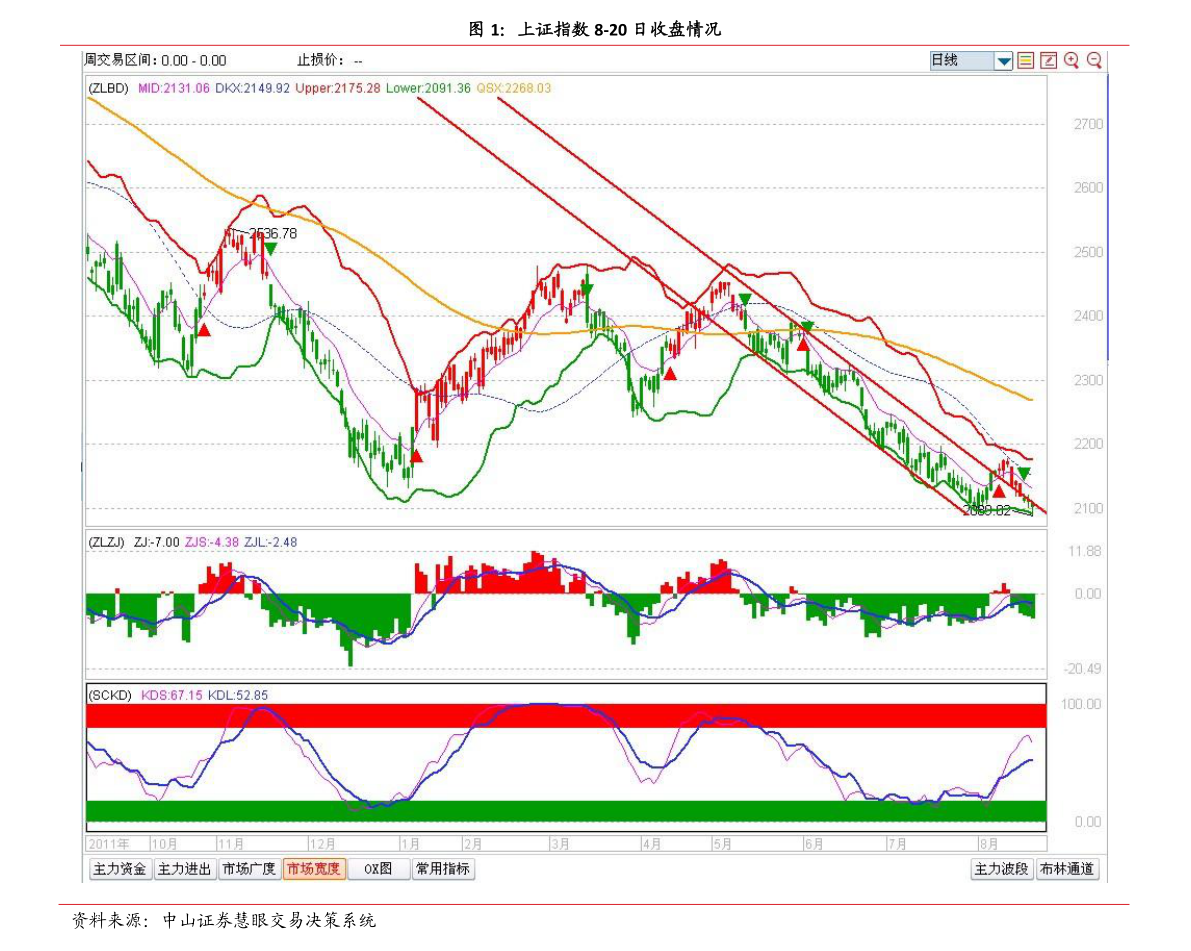Click the 主力波段 button
The image size is (1191, 951).
coord(1002,869)
